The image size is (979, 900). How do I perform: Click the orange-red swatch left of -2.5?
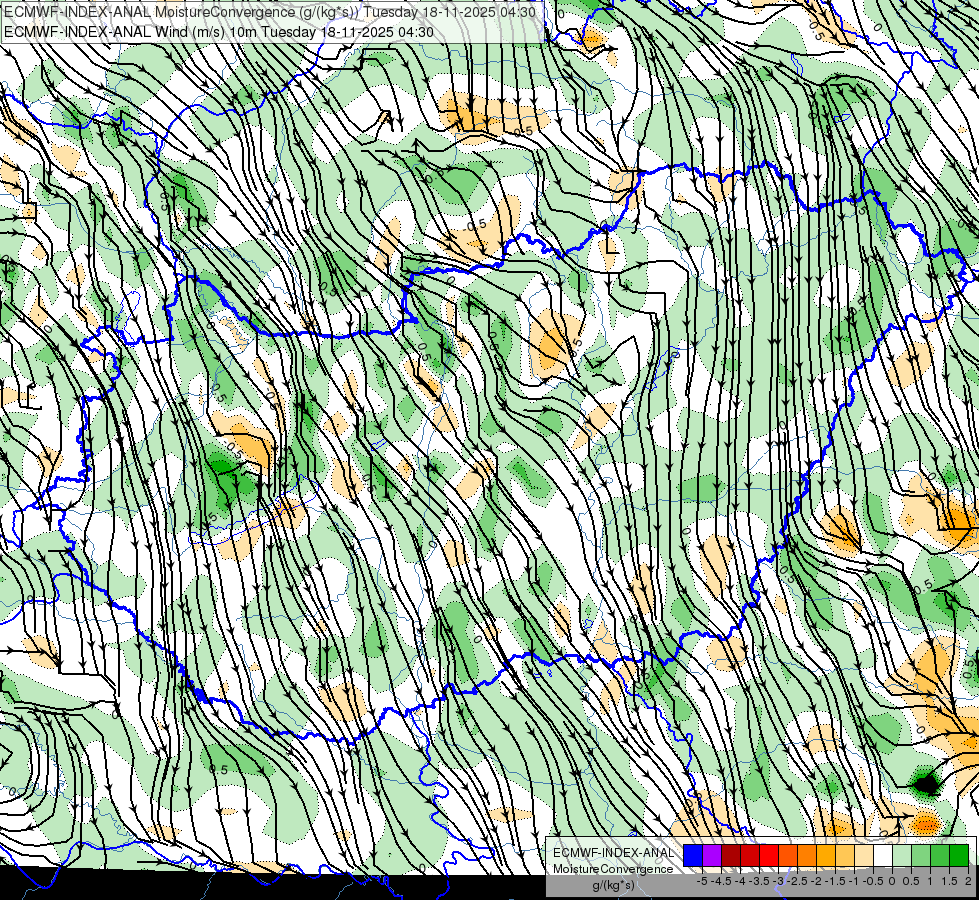(x=788, y=855)
